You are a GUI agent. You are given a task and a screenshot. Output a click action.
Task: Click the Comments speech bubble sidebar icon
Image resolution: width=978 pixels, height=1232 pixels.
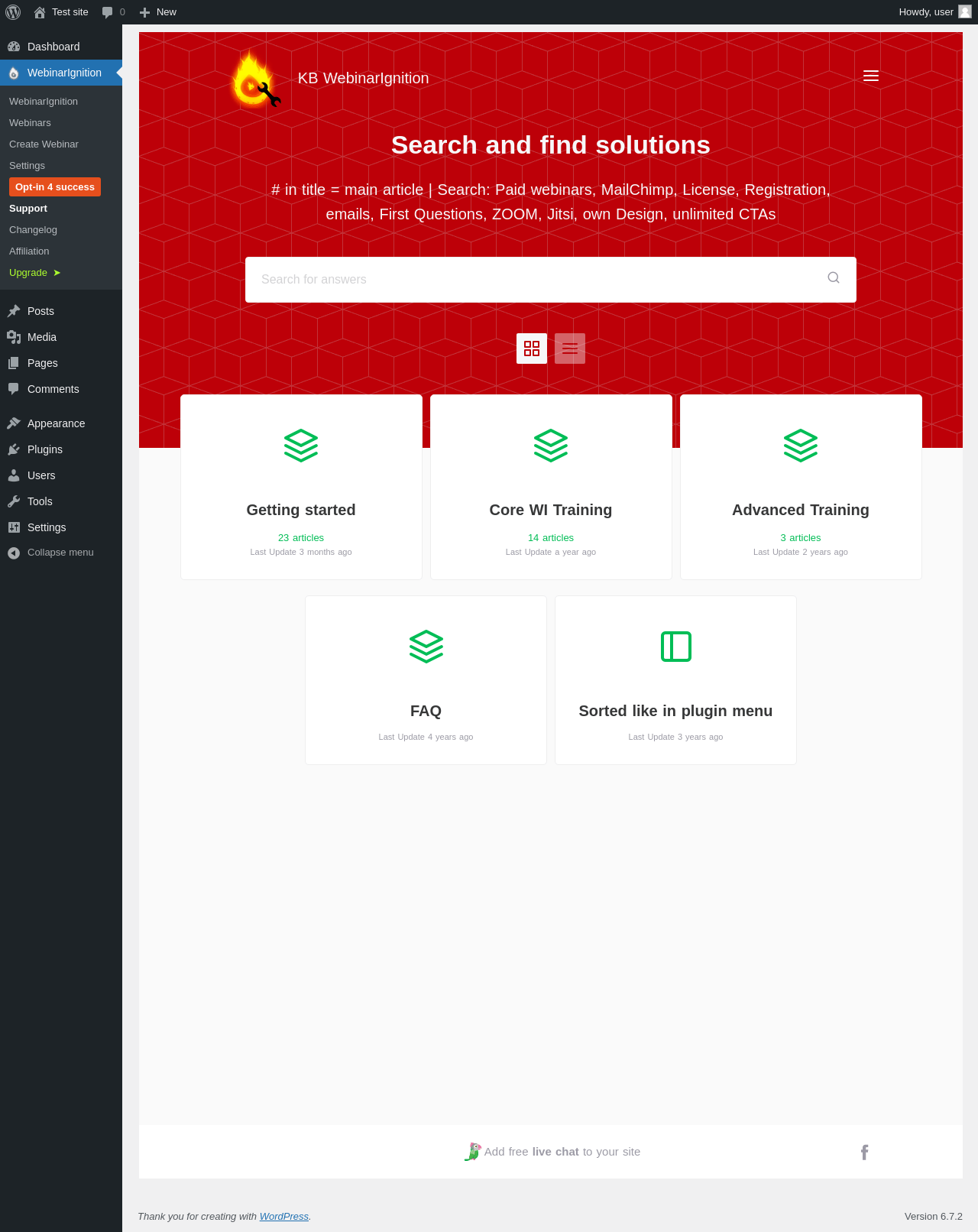(x=14, y=389)
